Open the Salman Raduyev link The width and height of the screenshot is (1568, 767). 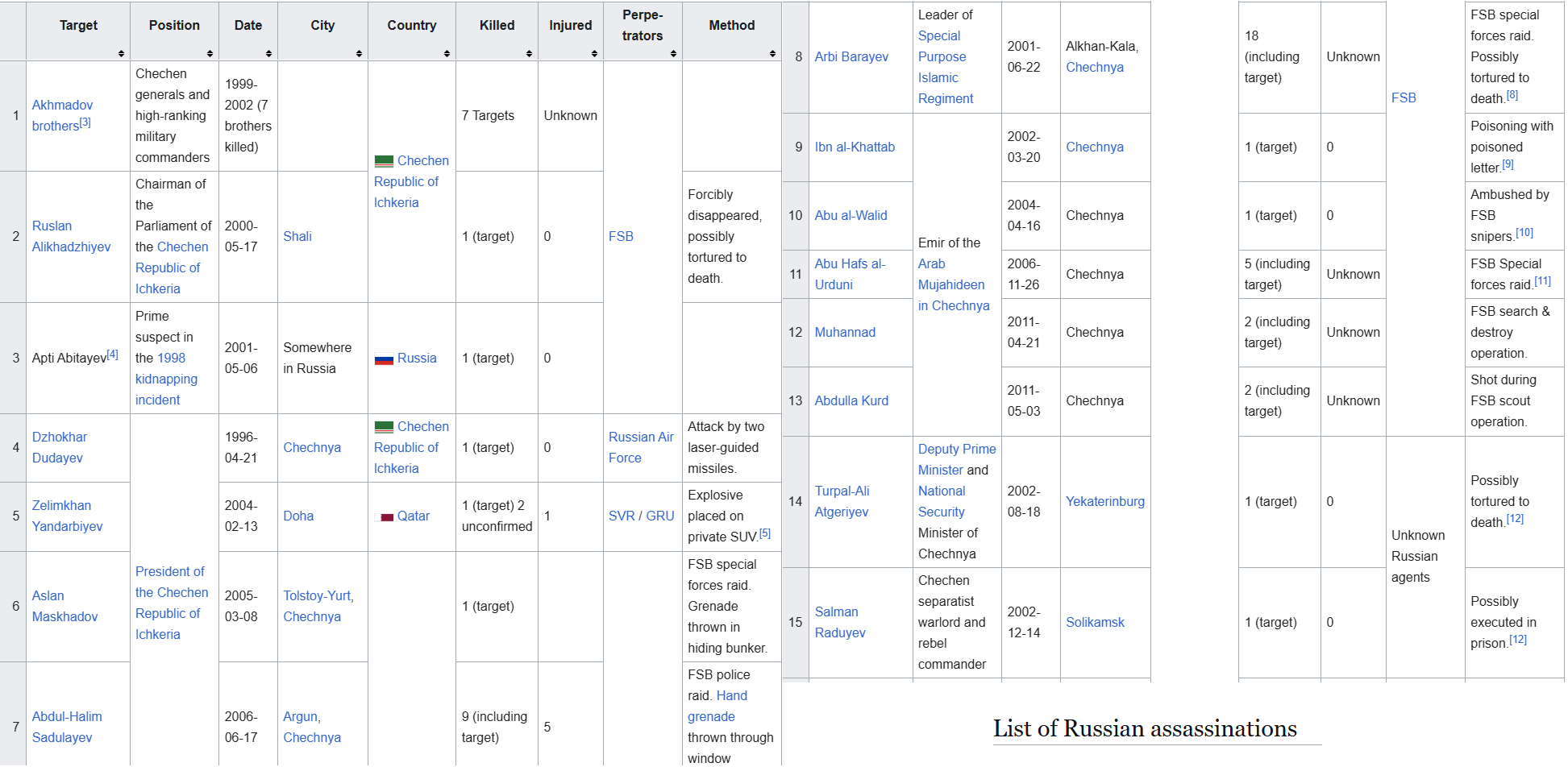pos(840,622)
